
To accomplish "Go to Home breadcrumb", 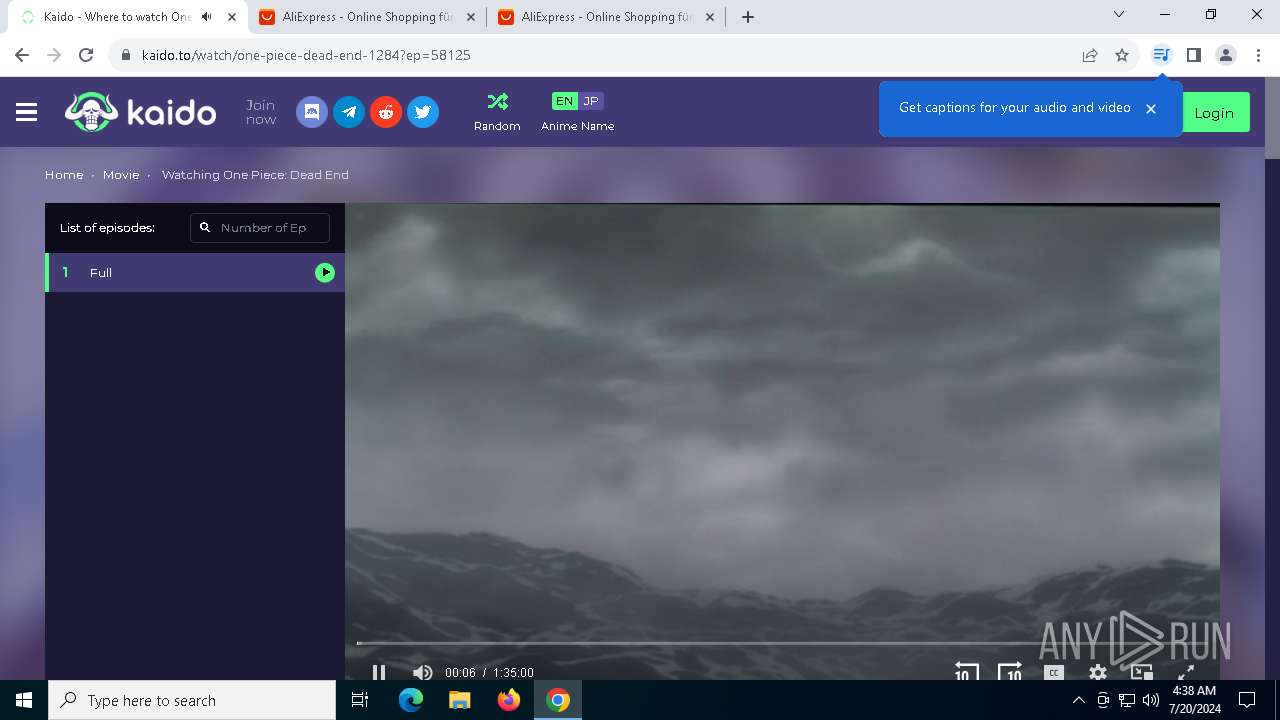I will pyautogui.click(x=64, y=175).
